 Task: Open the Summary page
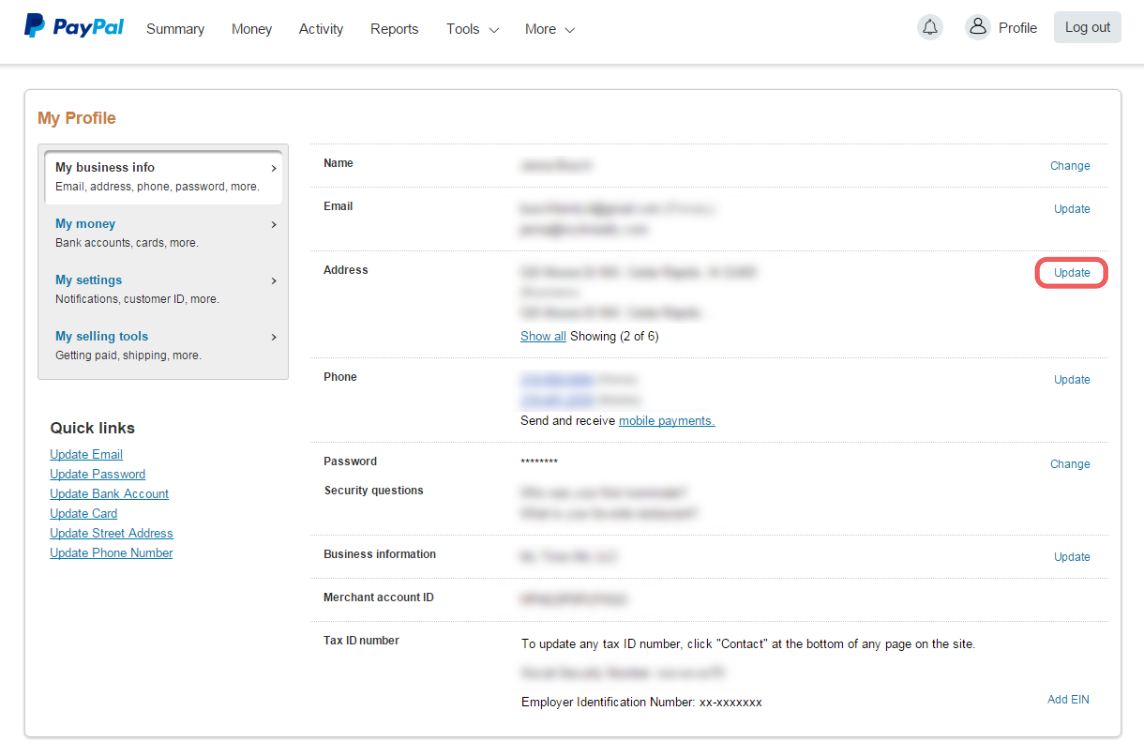[175, 29]
